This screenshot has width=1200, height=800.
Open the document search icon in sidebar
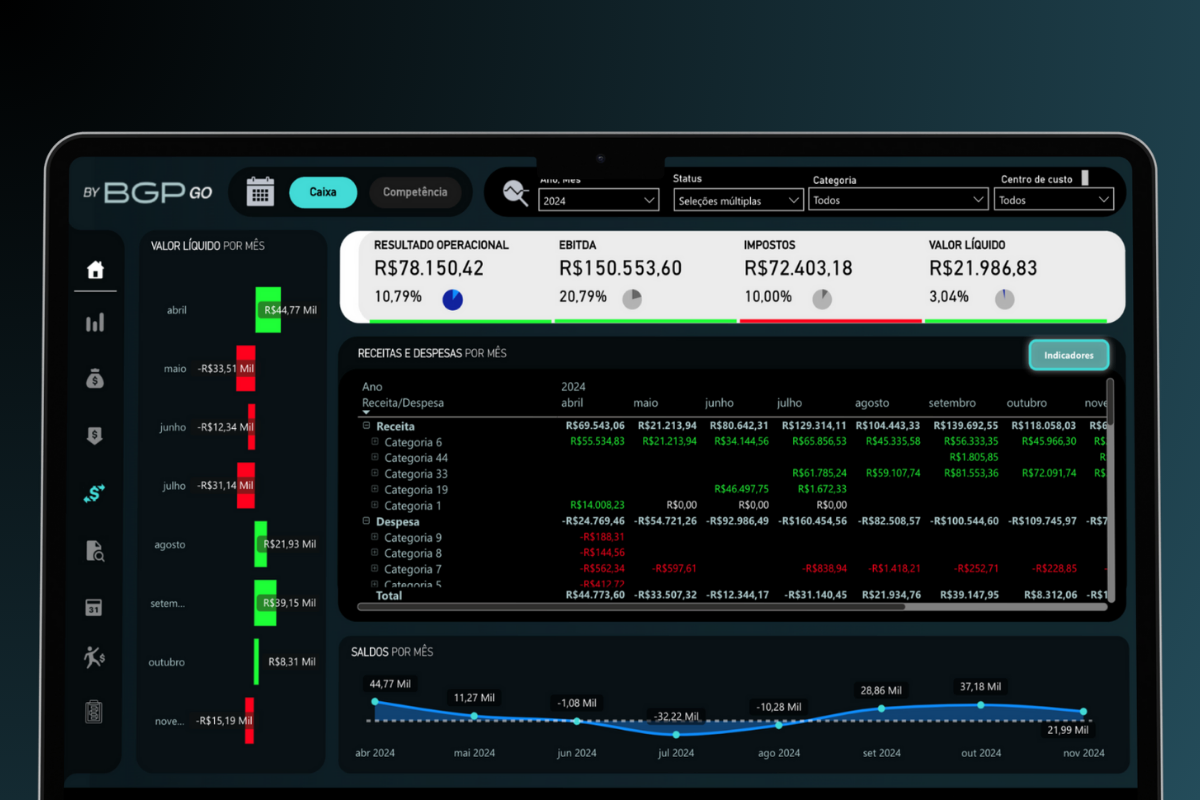pyautogui.click(x=95, y=549)
